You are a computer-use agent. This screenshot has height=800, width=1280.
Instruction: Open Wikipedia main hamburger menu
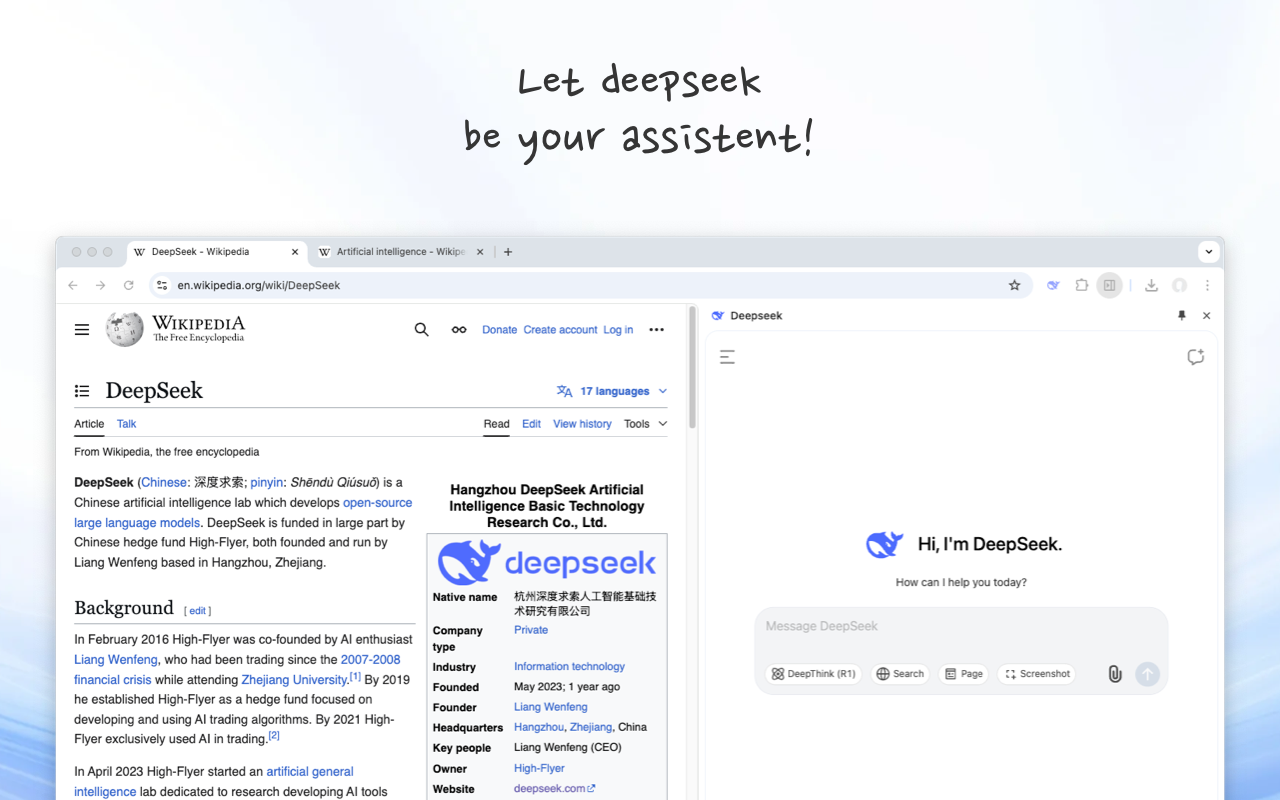pyautogui.click(x=82, y=329)
